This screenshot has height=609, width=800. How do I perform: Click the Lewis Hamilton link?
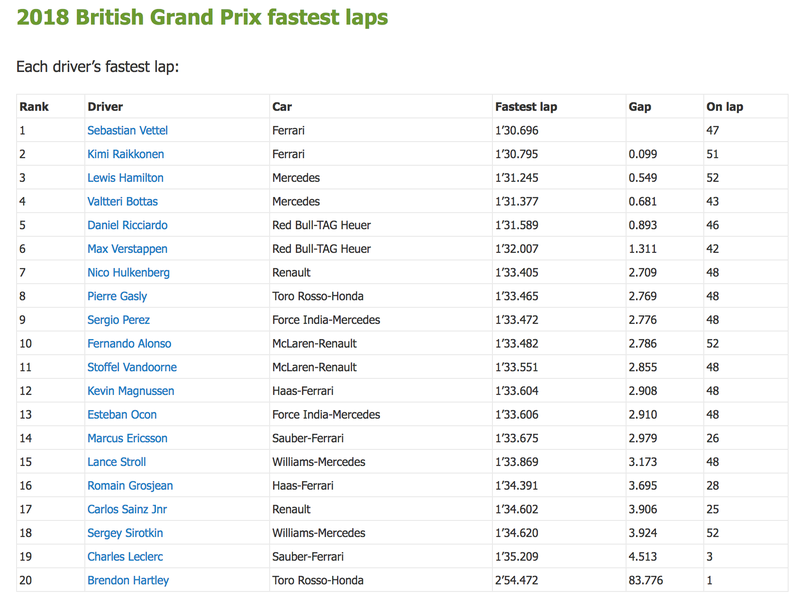126,178
